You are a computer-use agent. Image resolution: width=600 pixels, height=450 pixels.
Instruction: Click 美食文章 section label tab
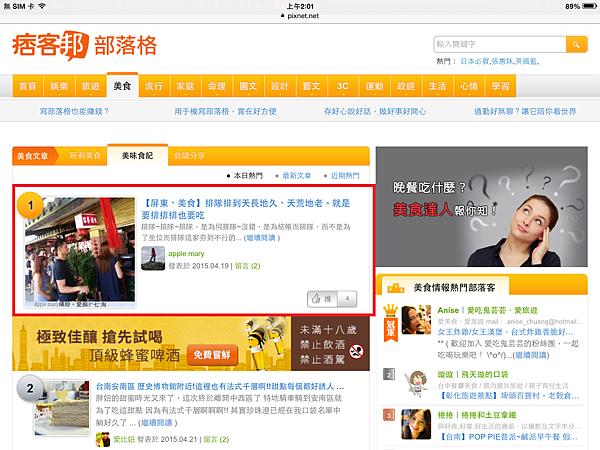tap(33, 156)
